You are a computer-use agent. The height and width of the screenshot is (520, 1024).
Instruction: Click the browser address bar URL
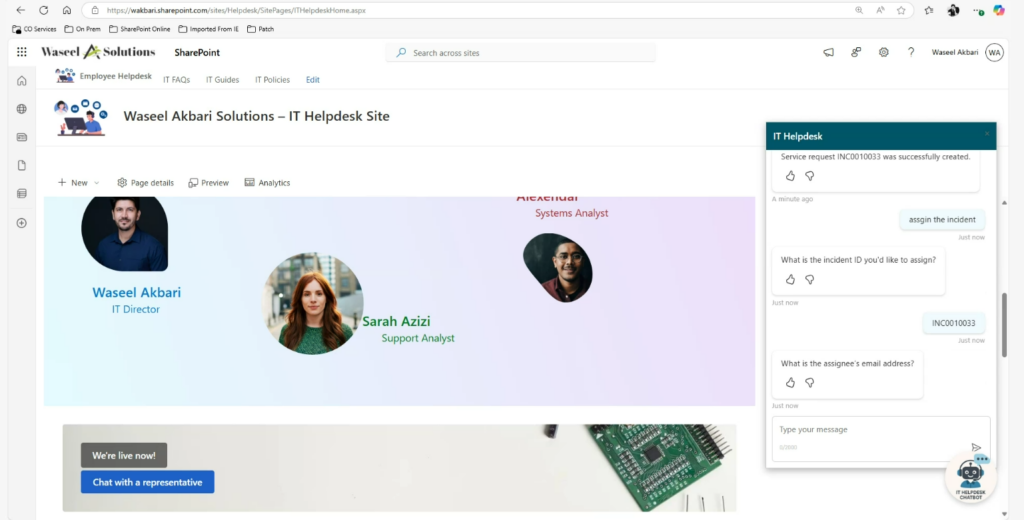point(236,10)
